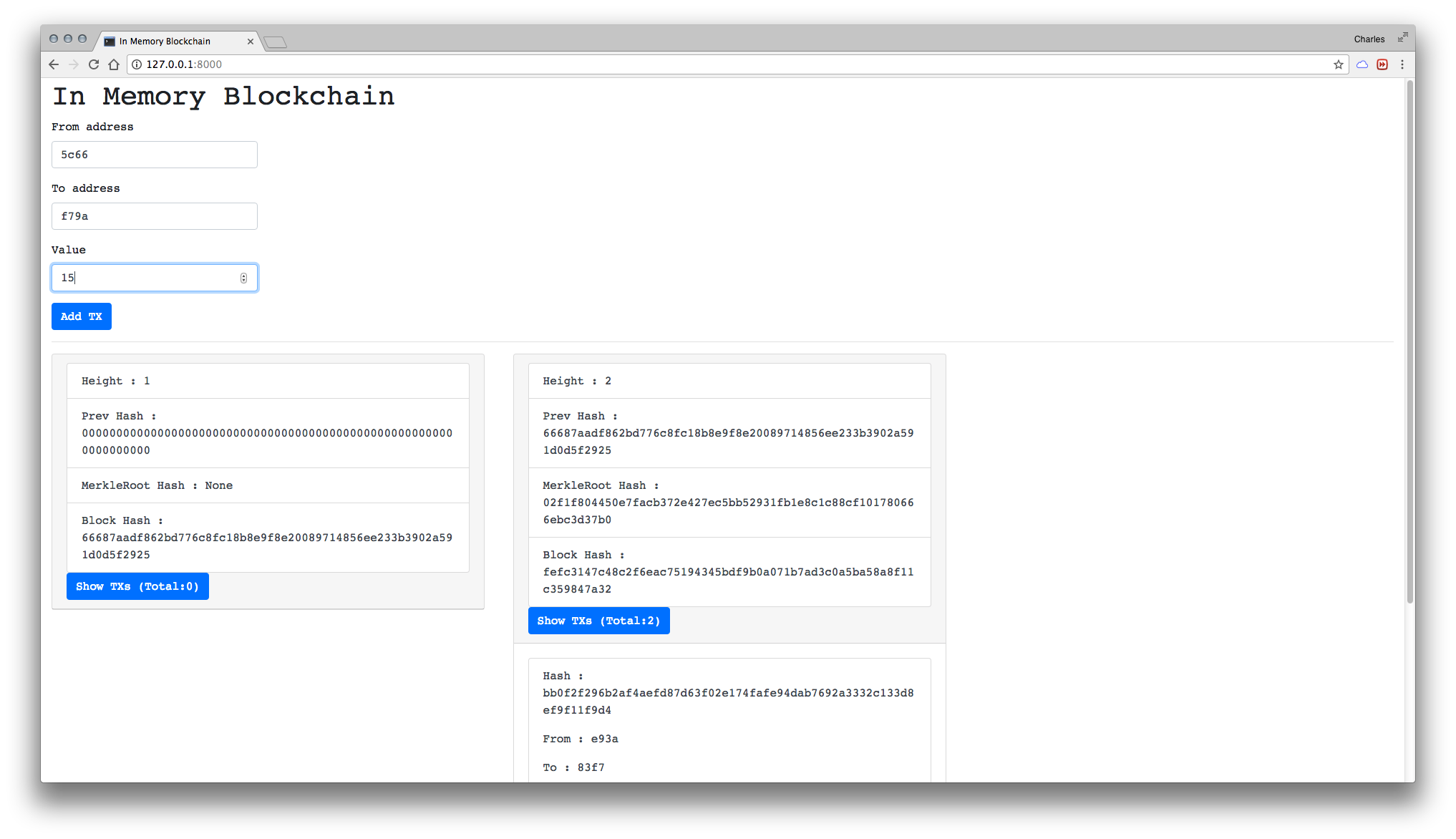The width and height of the screenshot is (1456, 839).
Task: Click the Value field stepper arrows
Action: tap(243, 278)
